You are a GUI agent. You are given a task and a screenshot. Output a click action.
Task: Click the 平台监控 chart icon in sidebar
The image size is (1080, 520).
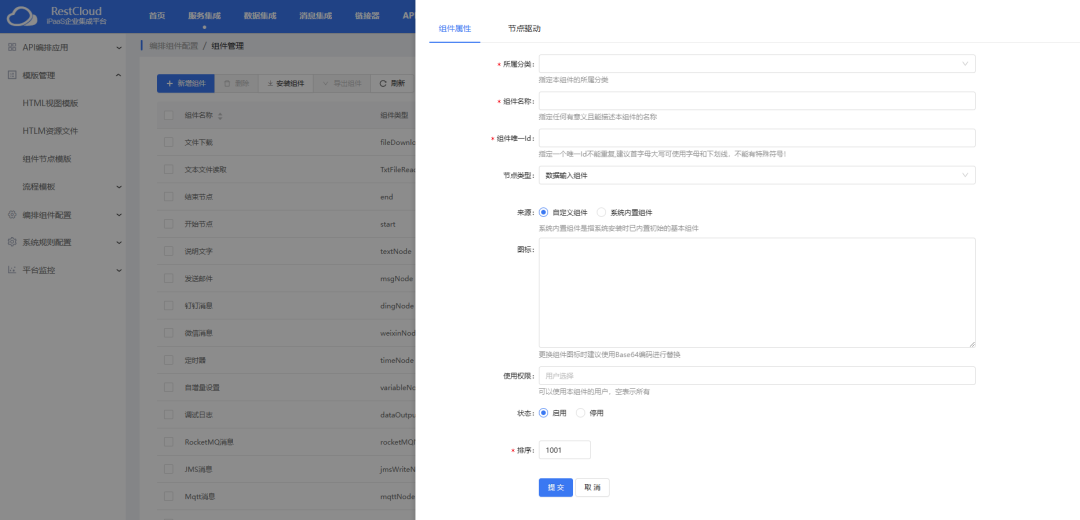coord(12,270)
